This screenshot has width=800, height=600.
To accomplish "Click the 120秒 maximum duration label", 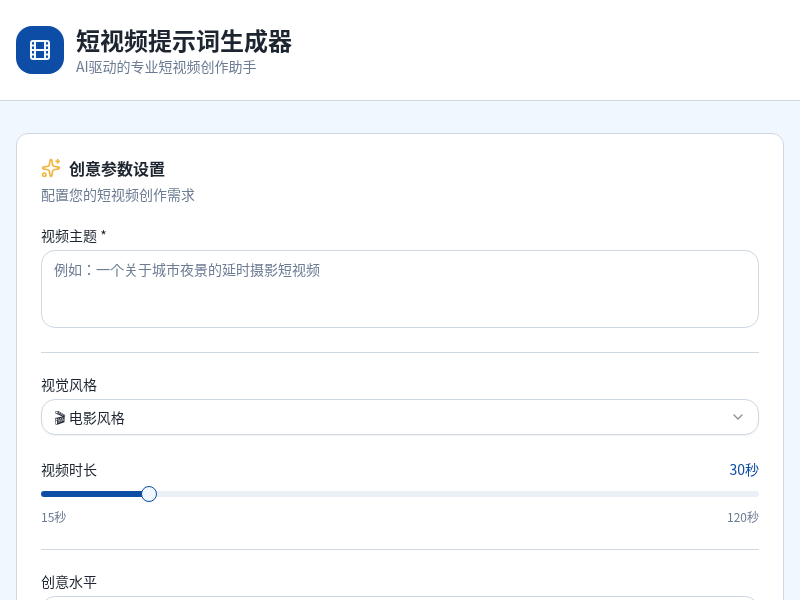I will (x=742, y=517).
